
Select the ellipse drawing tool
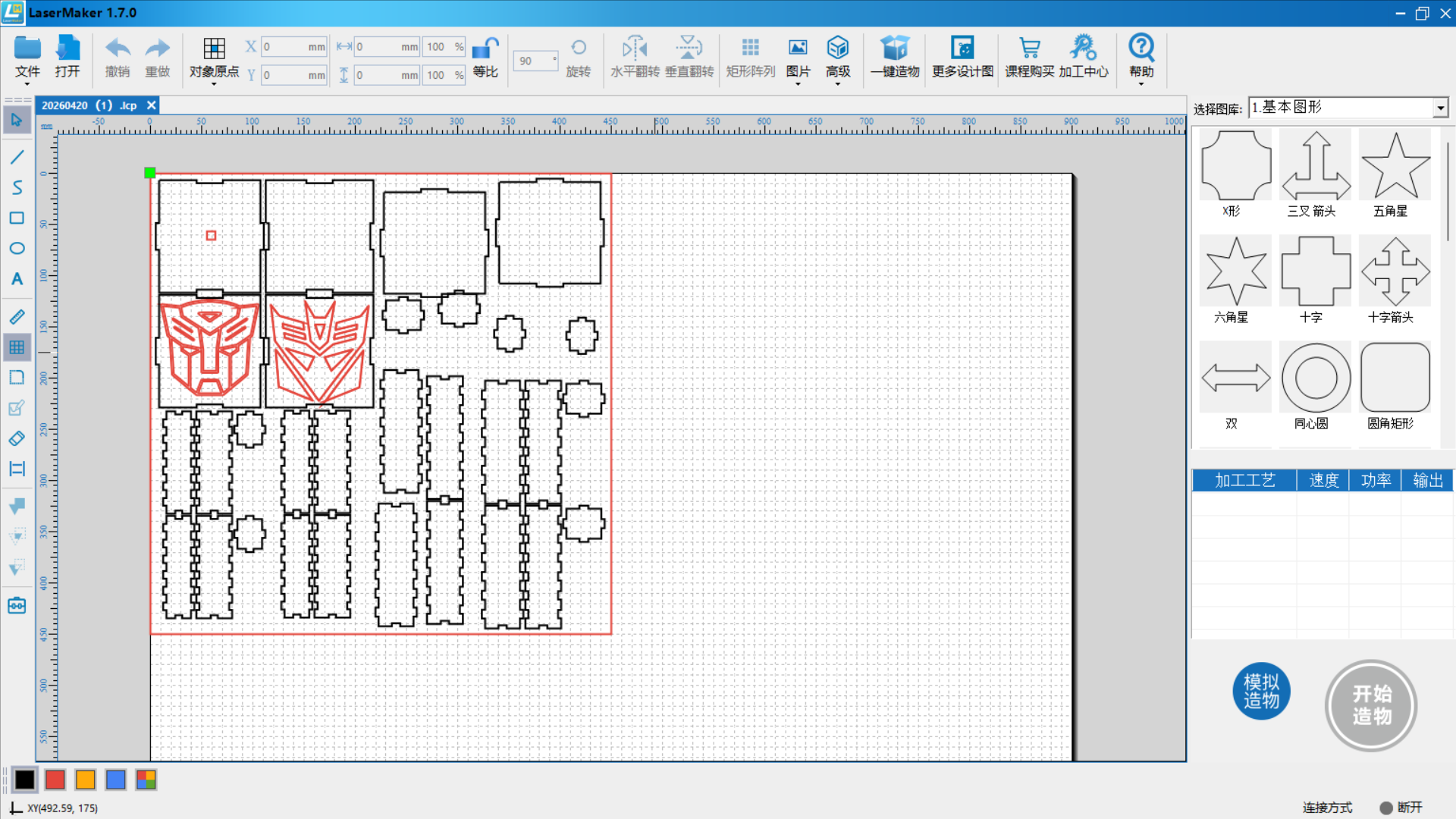pos(17,248)
